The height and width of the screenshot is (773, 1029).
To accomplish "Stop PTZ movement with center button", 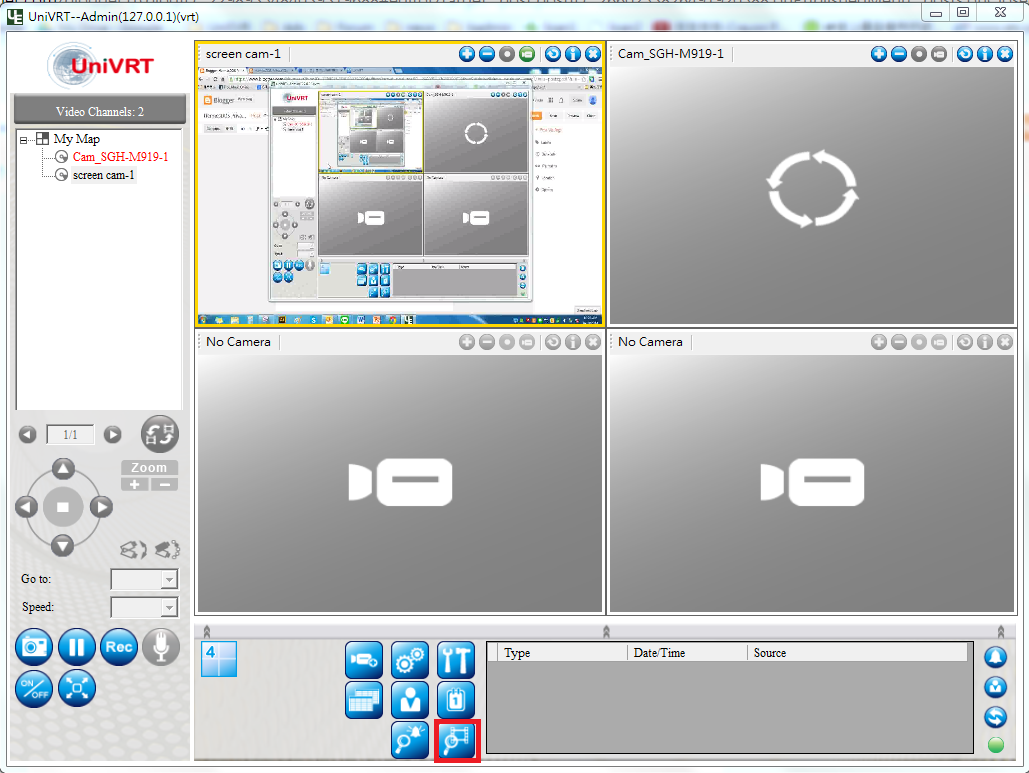I will (x=63, y=507).
